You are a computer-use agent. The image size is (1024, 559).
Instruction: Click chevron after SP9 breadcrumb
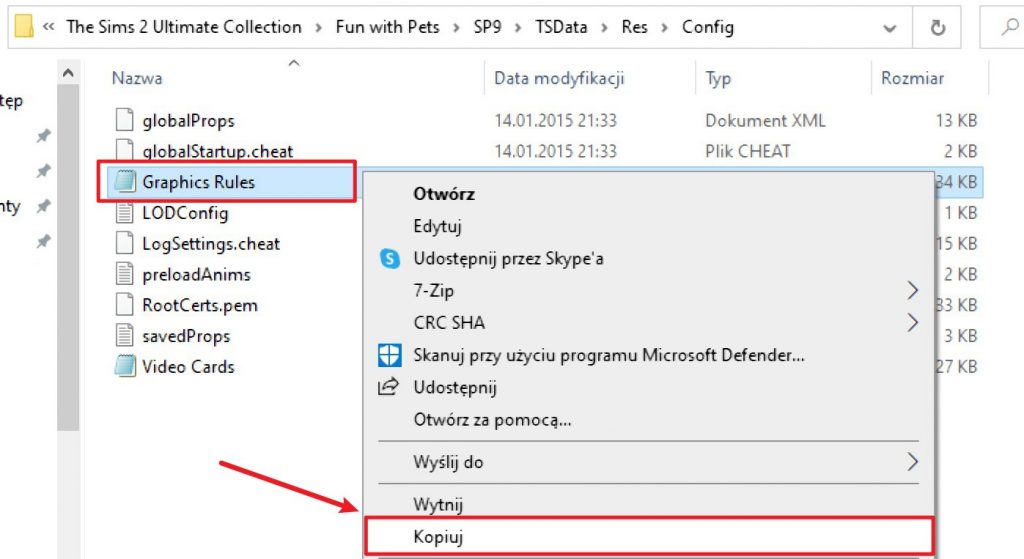518,27
